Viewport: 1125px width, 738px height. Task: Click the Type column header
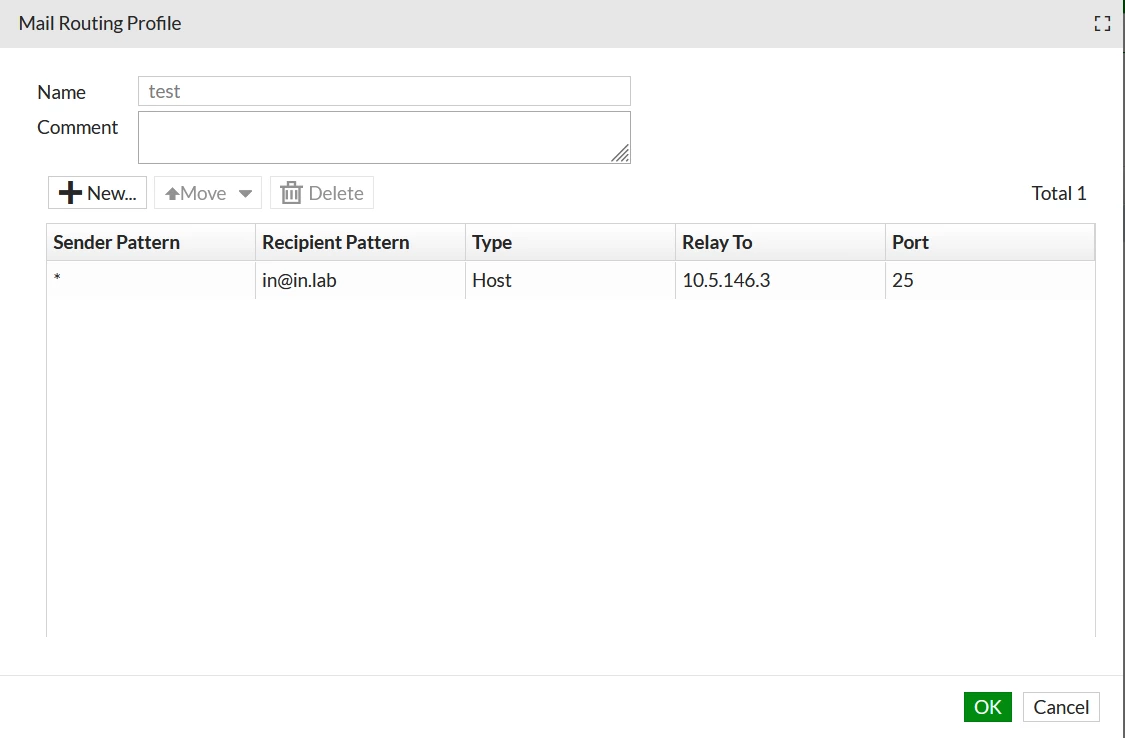(570, 242)
